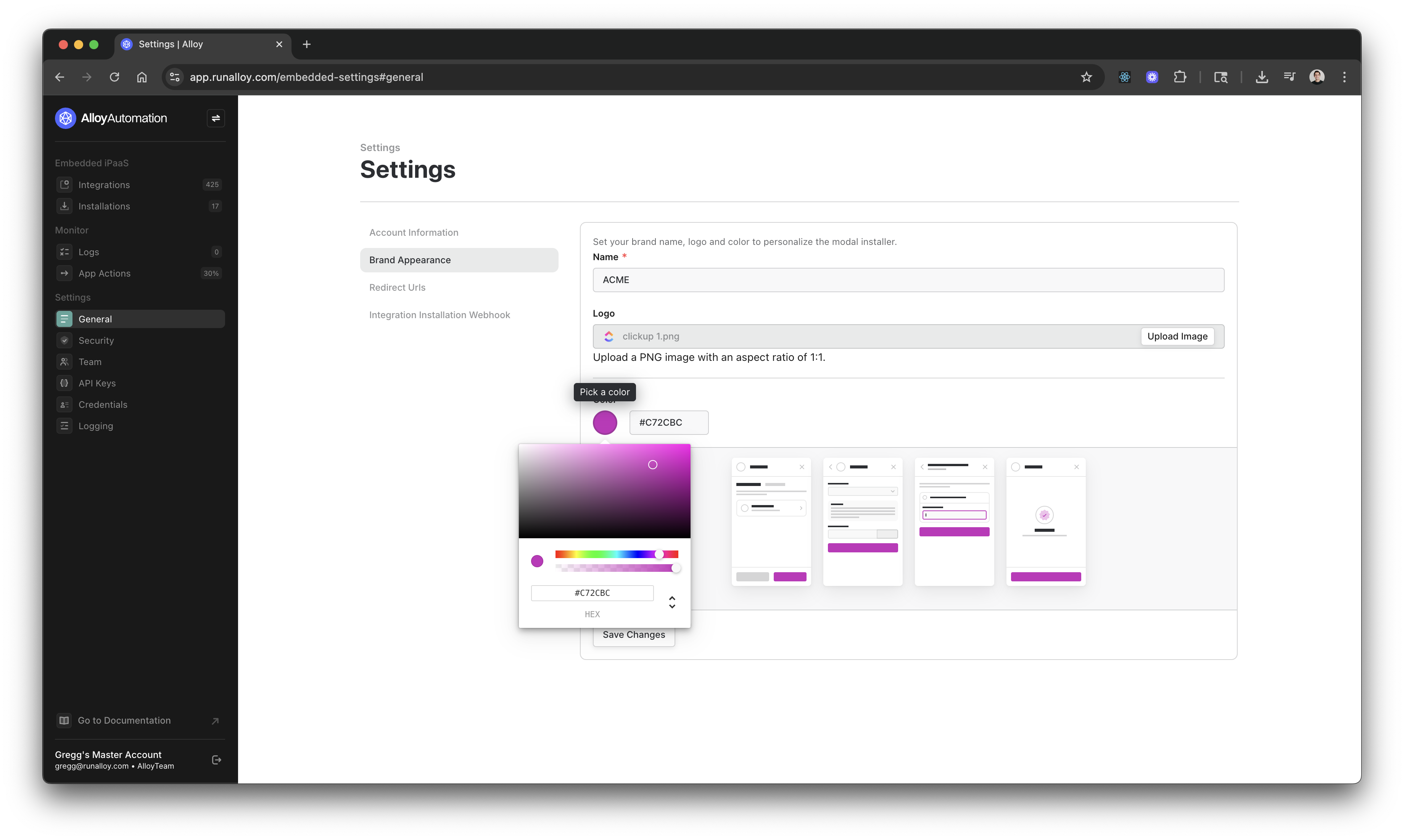Click the logout icon beside the account name
Screen dimensions: 1404x840
coord(216,760)
